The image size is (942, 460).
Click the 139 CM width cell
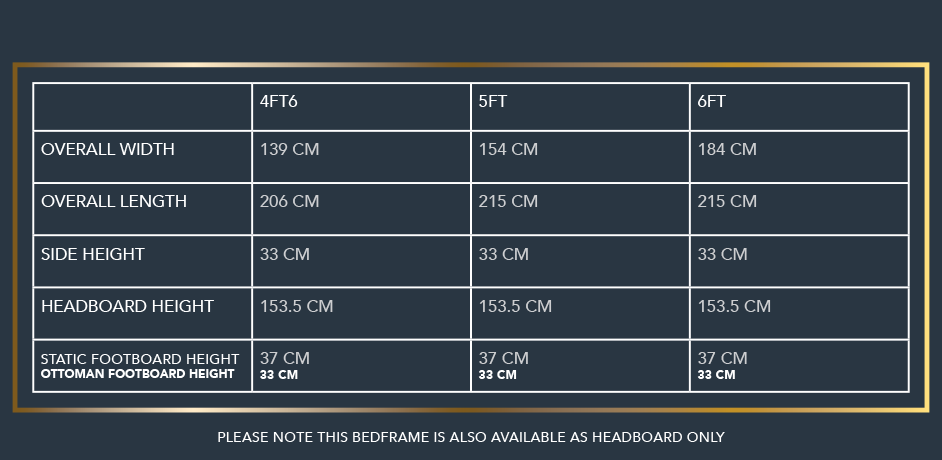click(290, 150)
